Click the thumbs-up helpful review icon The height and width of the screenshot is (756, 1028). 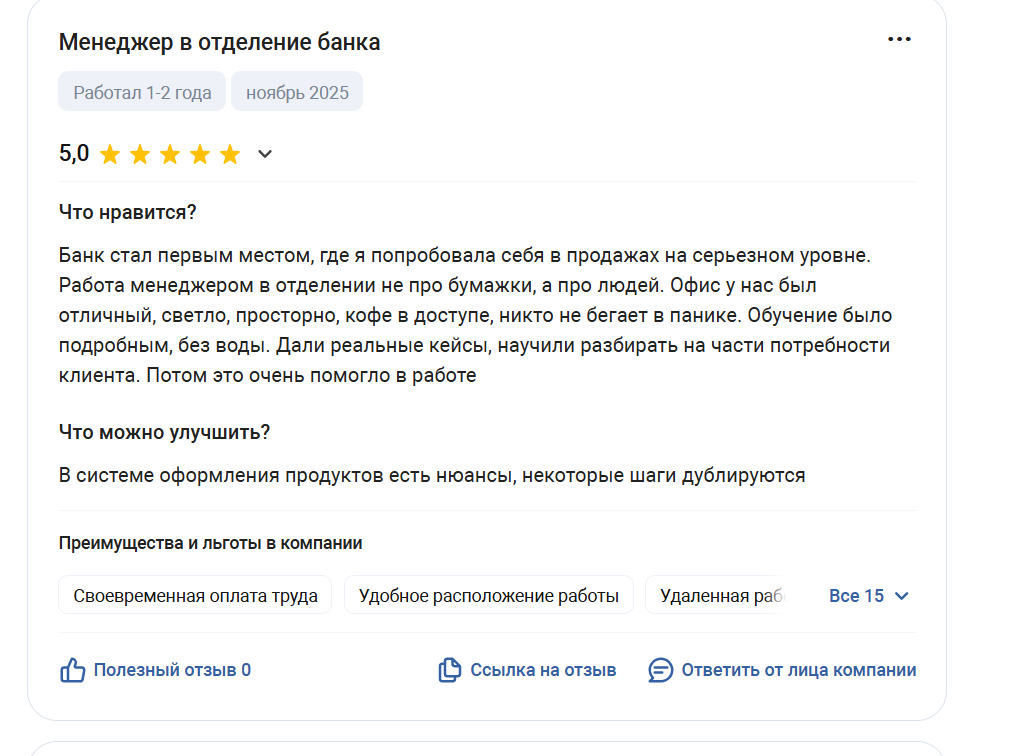[73, 670]
